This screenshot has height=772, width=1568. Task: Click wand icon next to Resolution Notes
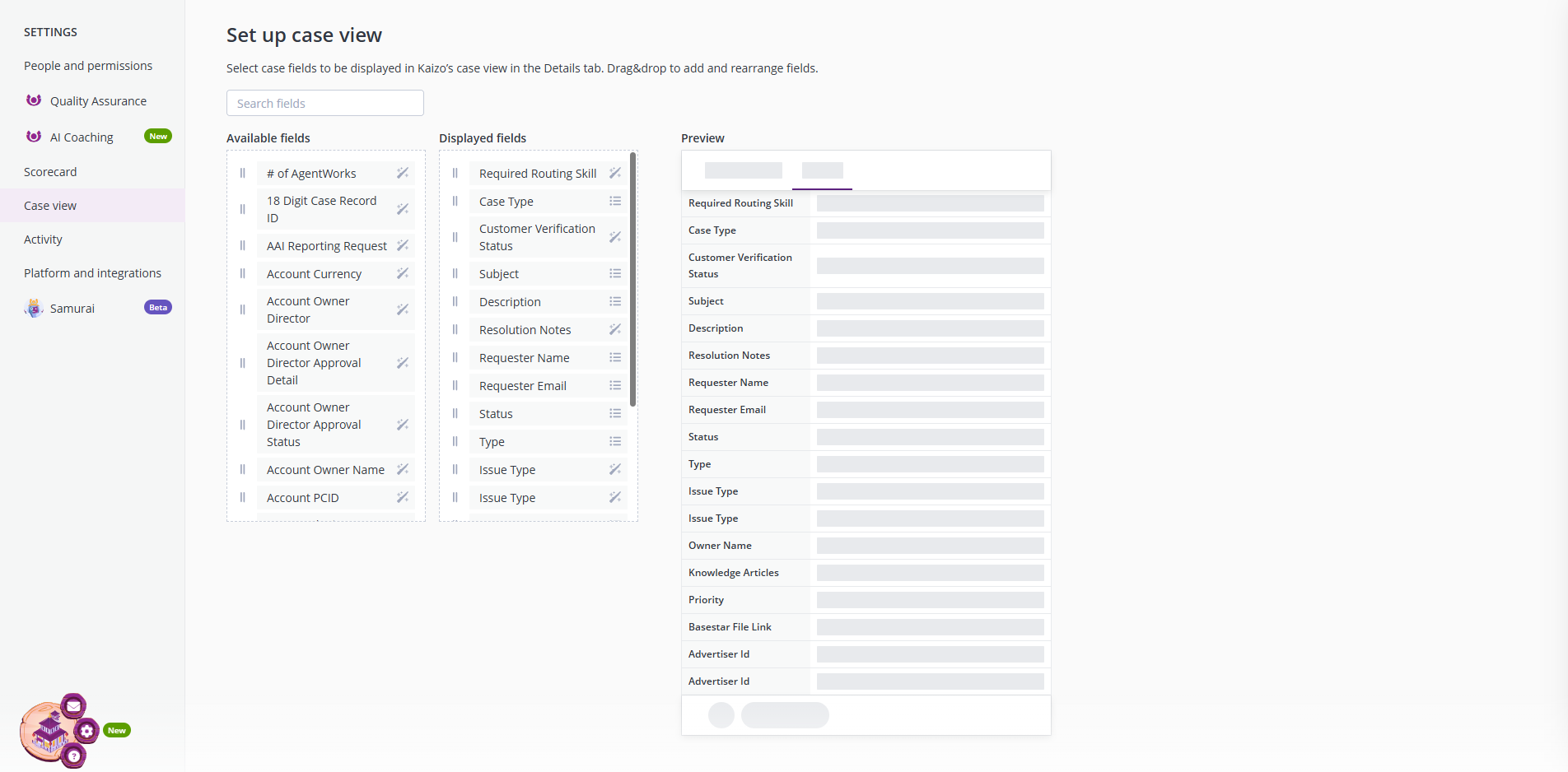point(615,329)
